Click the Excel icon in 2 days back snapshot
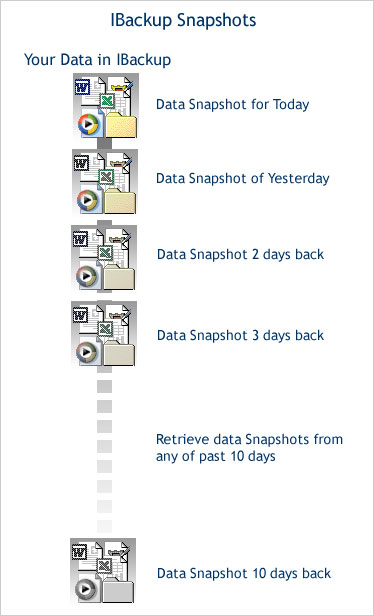This screenshot has width=374, height=616. point(105,253)
